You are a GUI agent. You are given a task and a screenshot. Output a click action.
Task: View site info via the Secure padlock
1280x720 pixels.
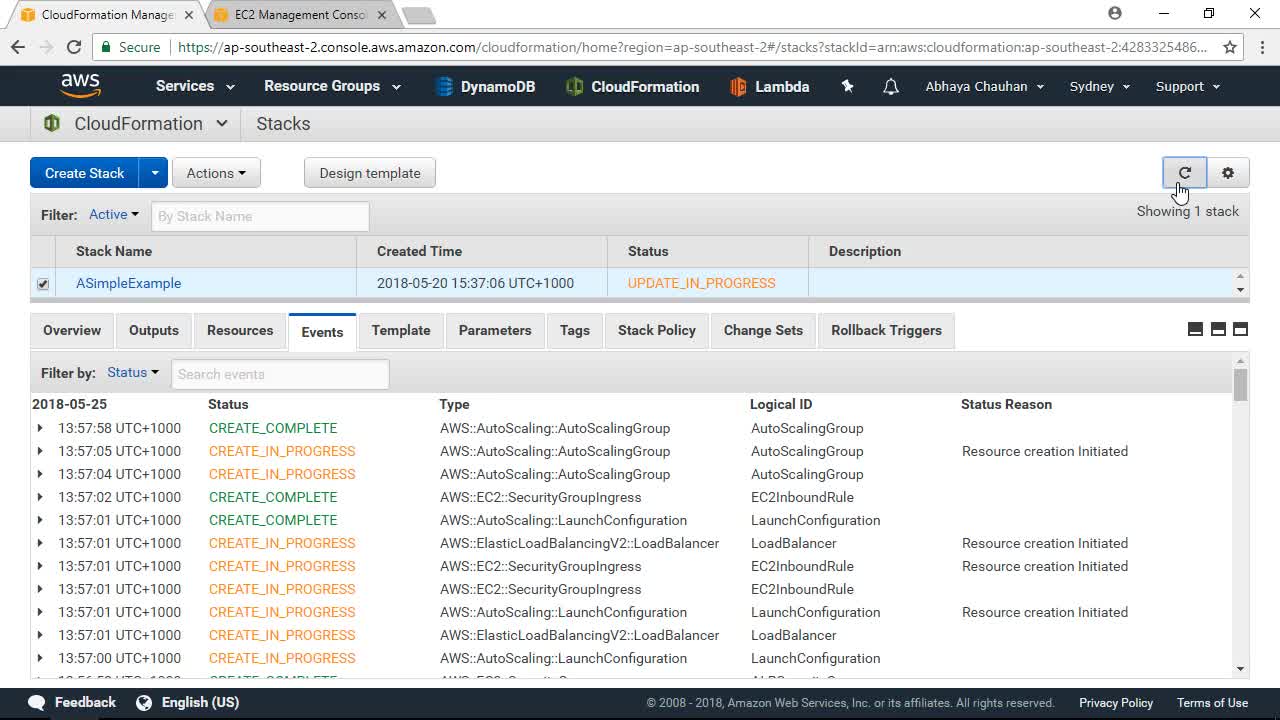pos(106,47)
